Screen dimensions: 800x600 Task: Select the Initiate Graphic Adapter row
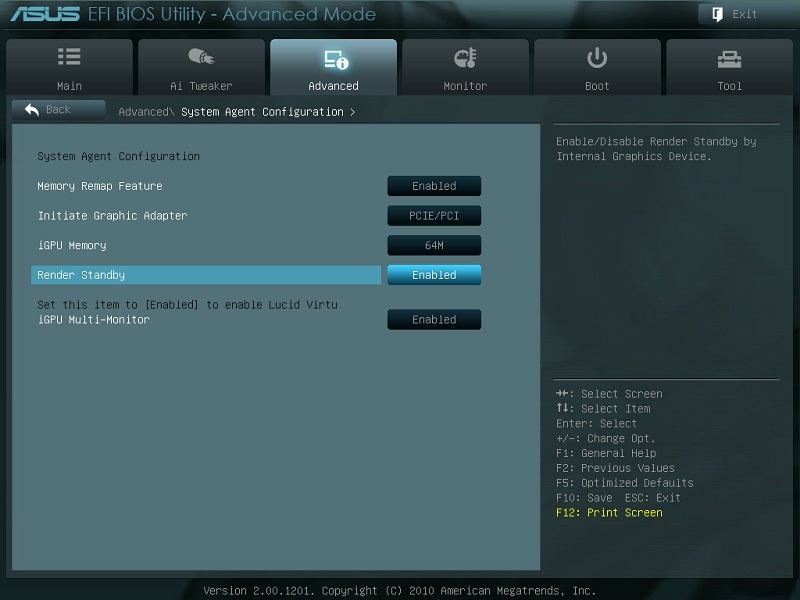click(x=206, y=216)
